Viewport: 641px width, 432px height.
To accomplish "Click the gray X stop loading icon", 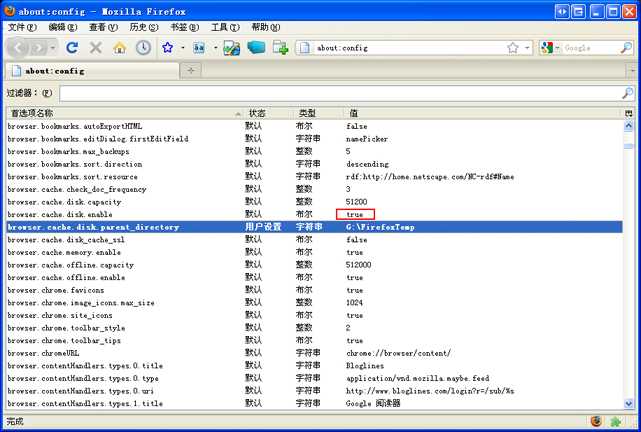I will pyautogui.click(x=96, y=48).
